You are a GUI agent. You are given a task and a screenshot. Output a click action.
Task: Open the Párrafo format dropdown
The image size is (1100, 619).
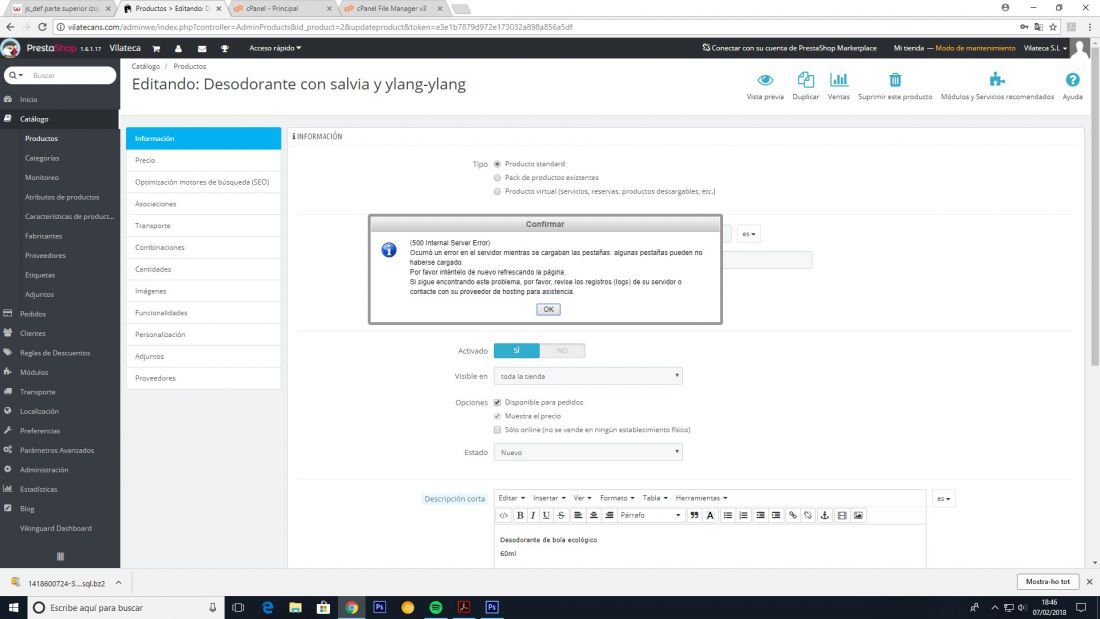coord(650,515)
